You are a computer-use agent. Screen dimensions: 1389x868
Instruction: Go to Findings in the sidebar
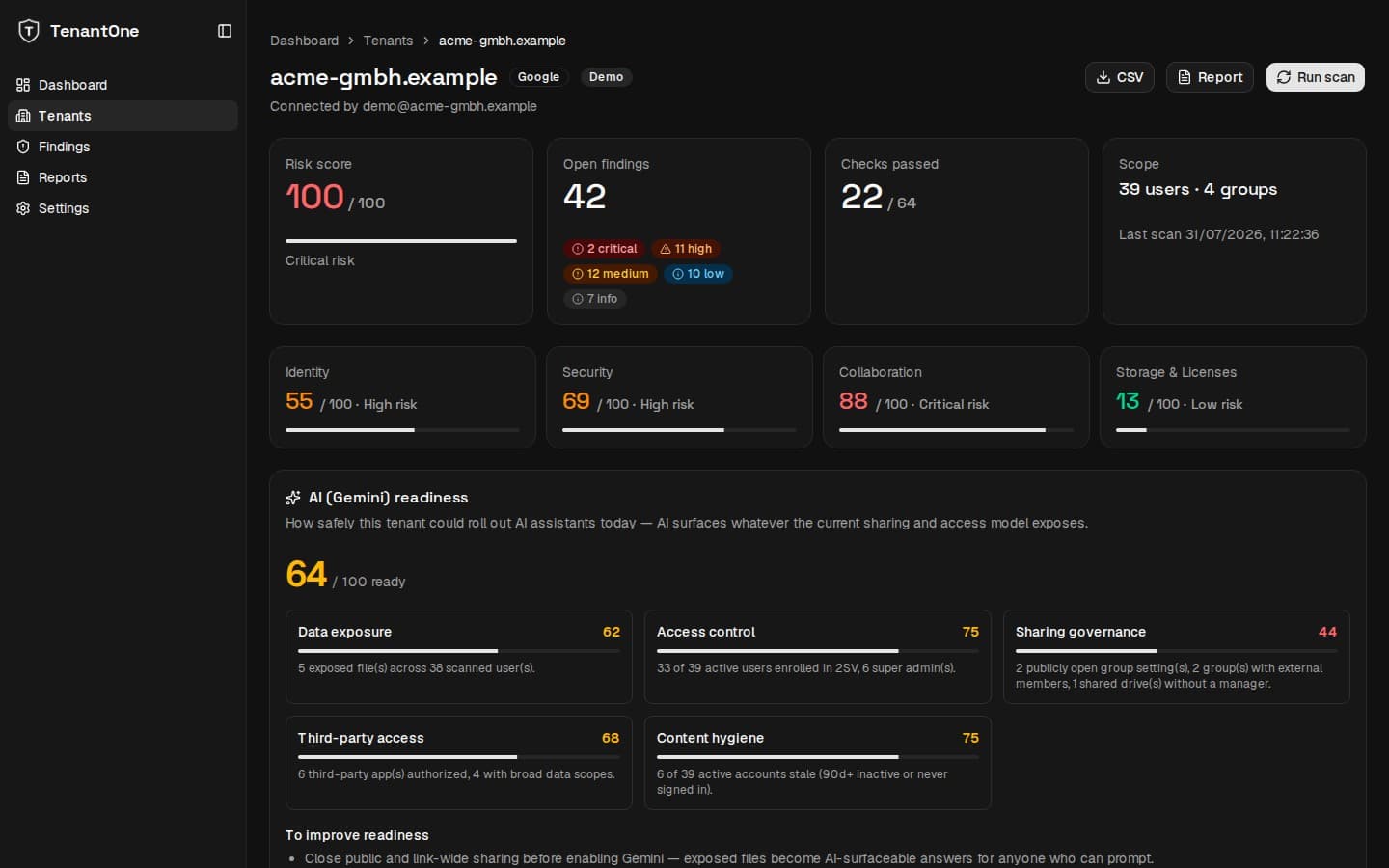pos(123,147)
